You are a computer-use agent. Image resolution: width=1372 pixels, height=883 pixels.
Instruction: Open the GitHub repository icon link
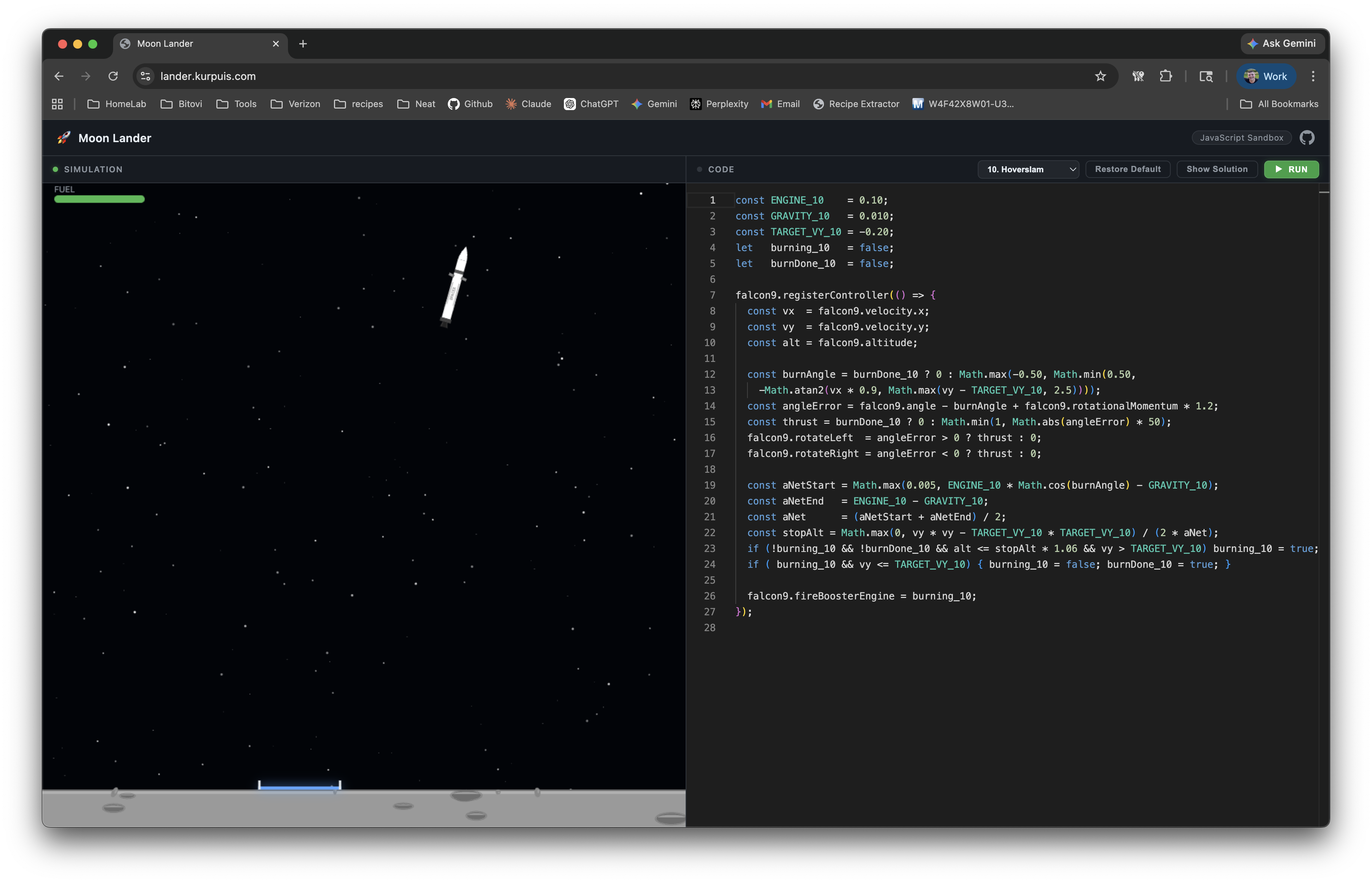click(1307, 138)
